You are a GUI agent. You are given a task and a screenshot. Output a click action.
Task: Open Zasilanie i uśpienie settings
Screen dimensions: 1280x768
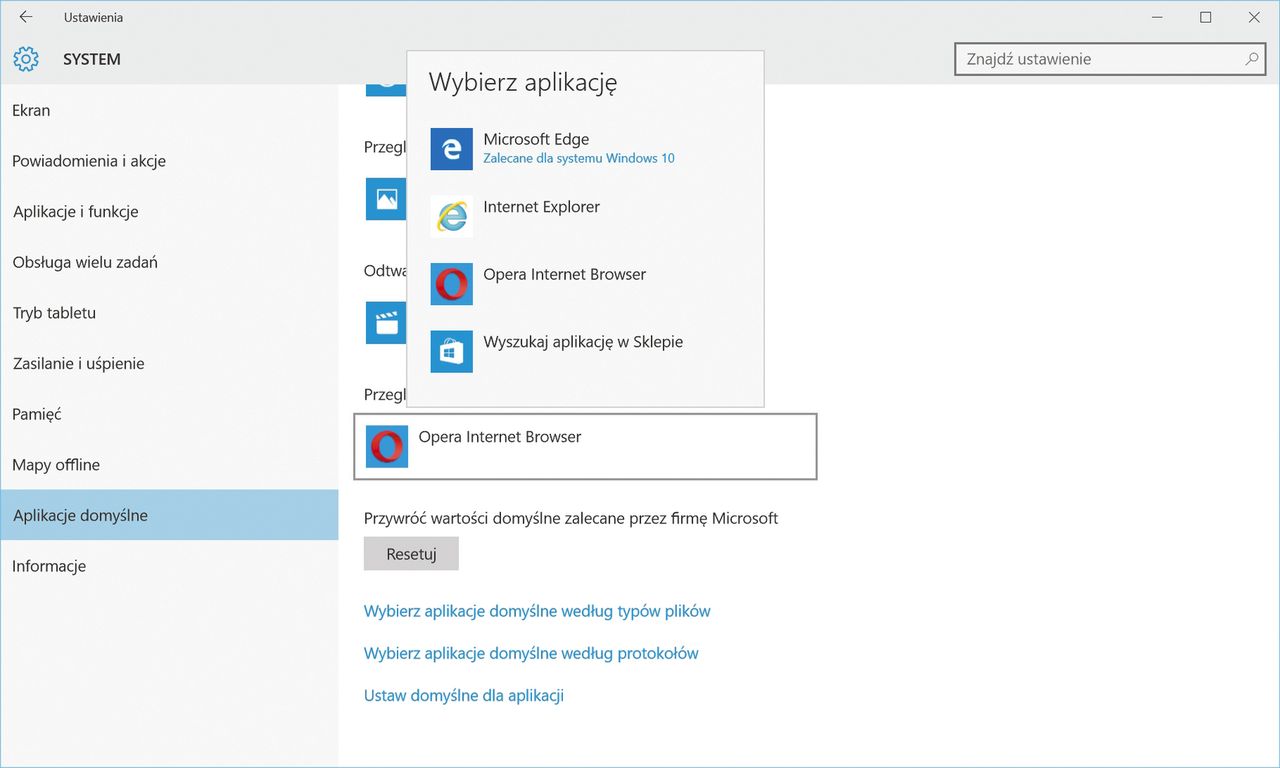(169, 363)
